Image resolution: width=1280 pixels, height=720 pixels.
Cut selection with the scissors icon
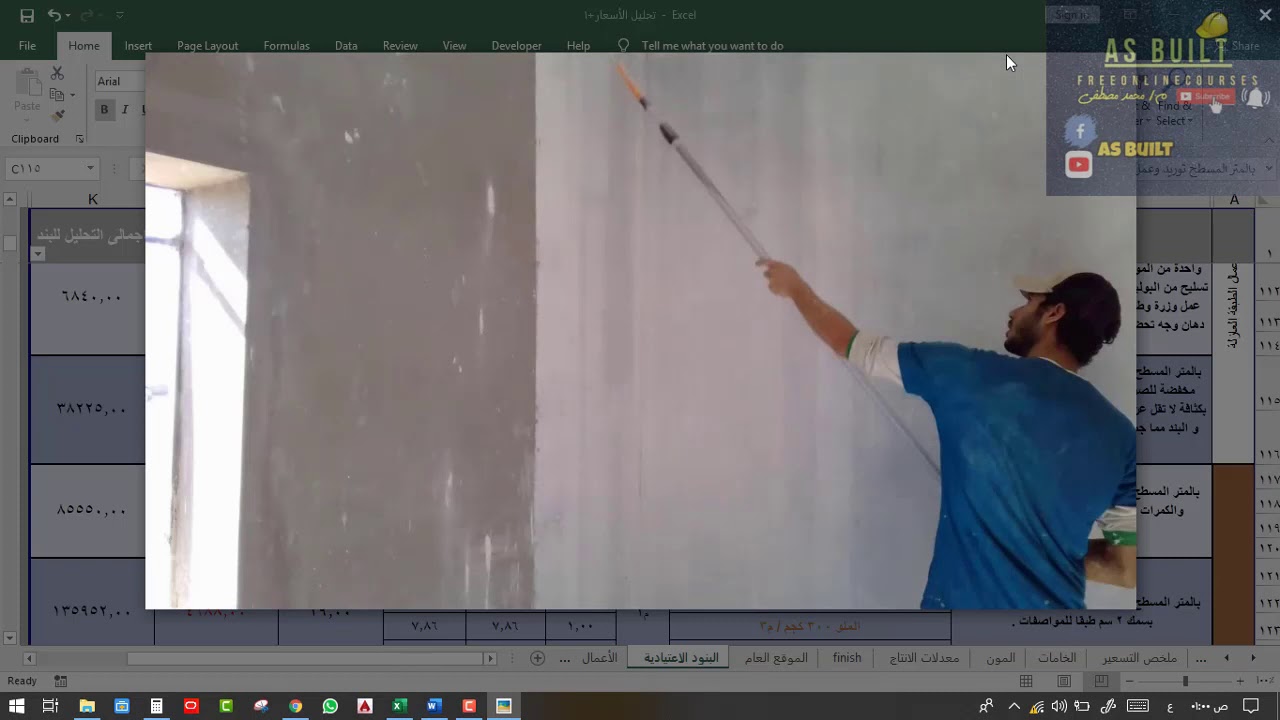[57, 74]
